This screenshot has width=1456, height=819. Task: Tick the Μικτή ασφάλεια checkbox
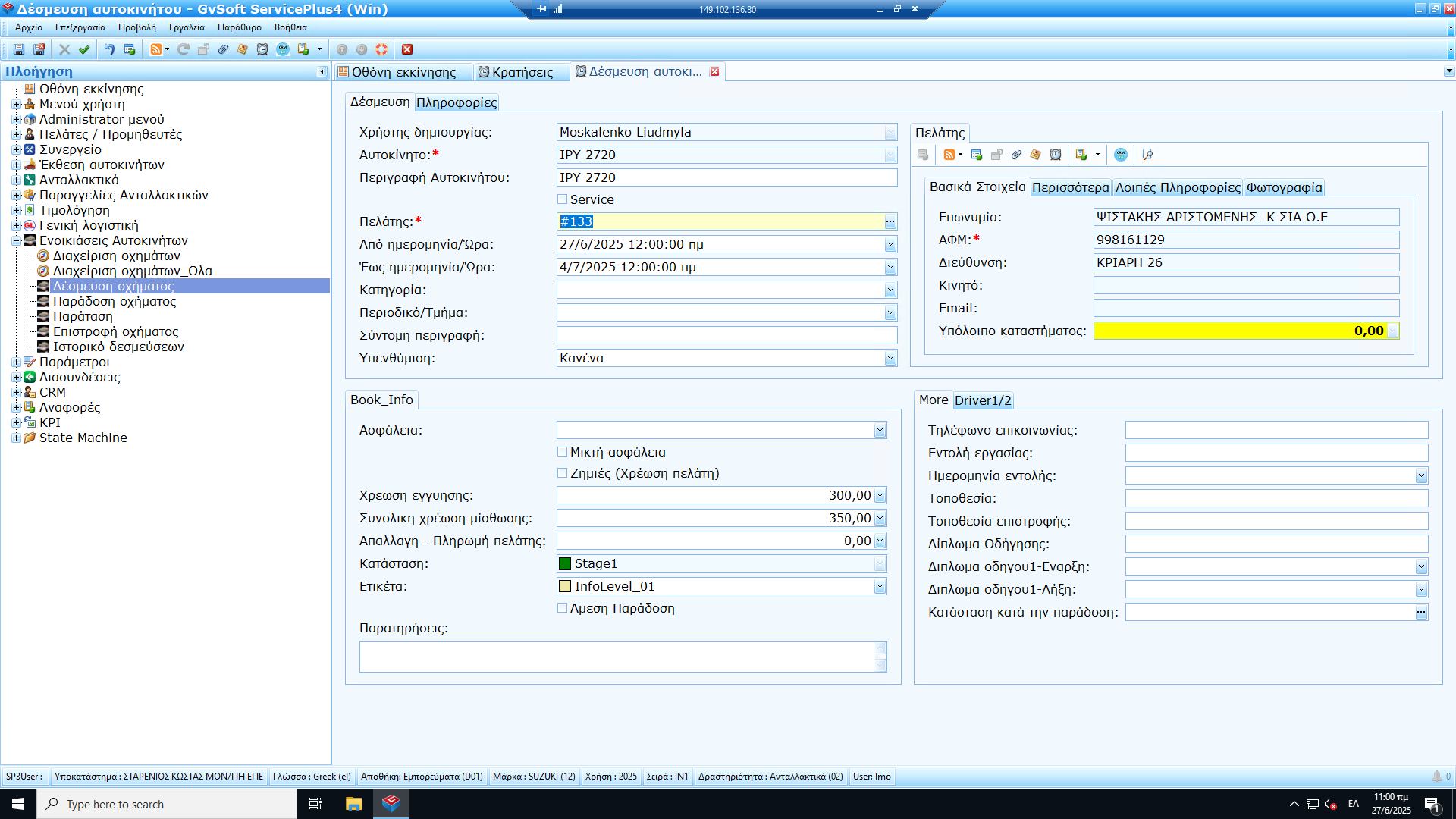click(563, 452)
